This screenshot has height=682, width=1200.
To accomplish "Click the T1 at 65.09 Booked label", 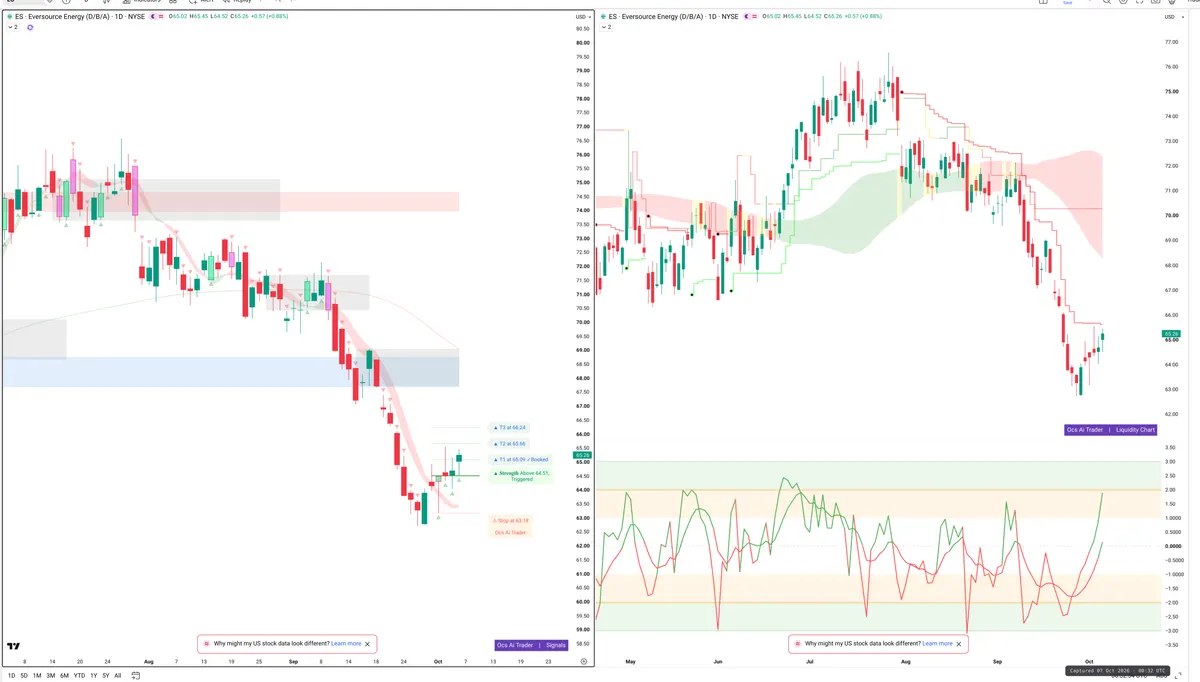I will [x=521, y=459].
